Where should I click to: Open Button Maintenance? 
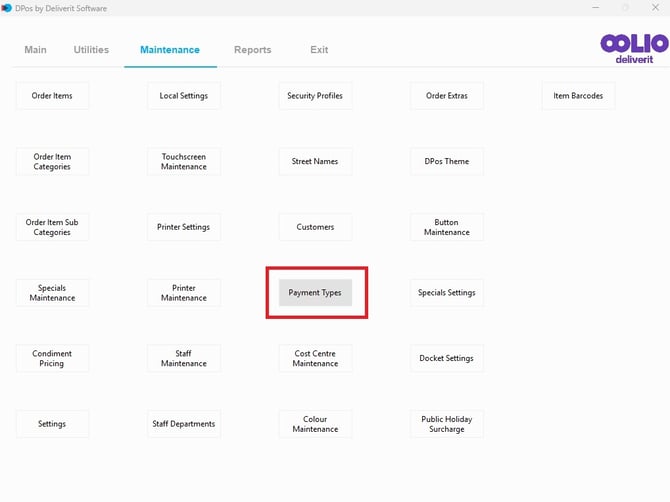pyautogui.click(x=447, y=227)
